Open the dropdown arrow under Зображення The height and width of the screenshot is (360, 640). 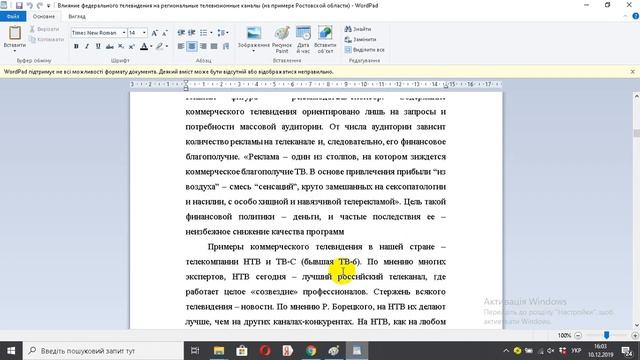tap(254, 51)
